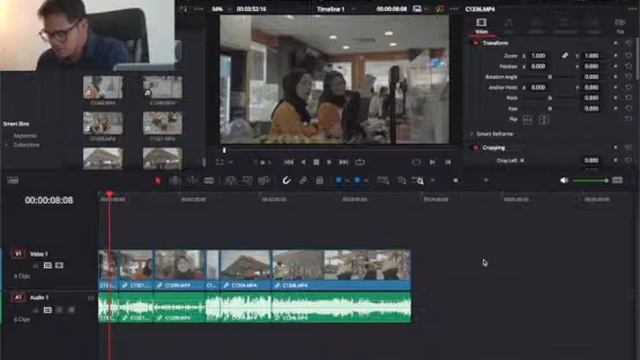Toggle the Position lock padlock icon
This screenshot has height=360, width=640.
click(x=320, y=180)
